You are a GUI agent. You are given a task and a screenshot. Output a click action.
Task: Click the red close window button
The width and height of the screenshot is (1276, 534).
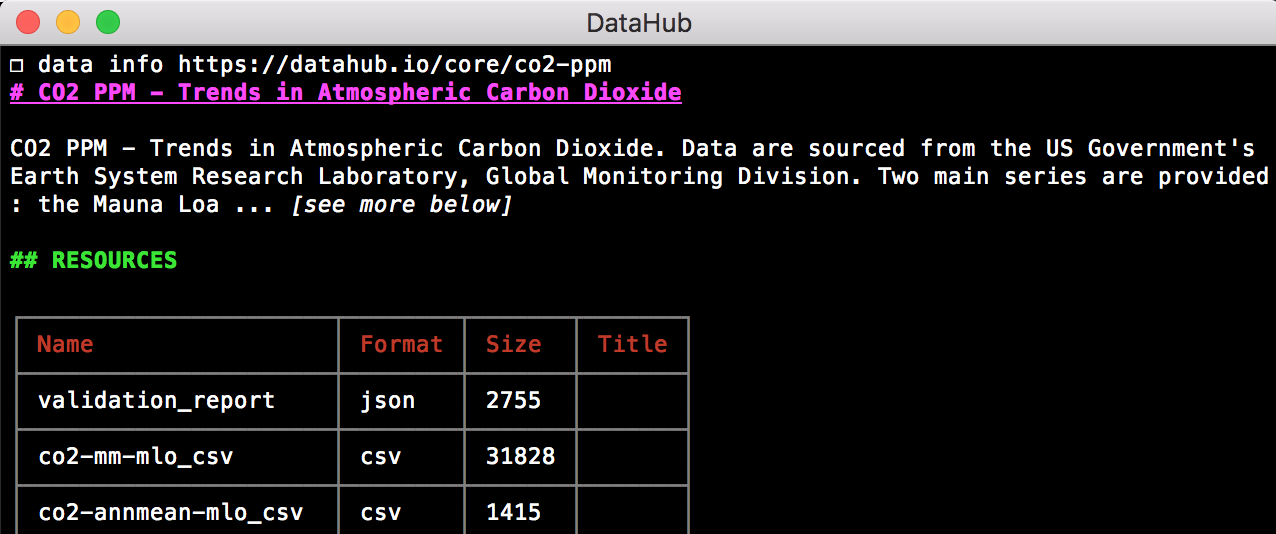point(28,22)
